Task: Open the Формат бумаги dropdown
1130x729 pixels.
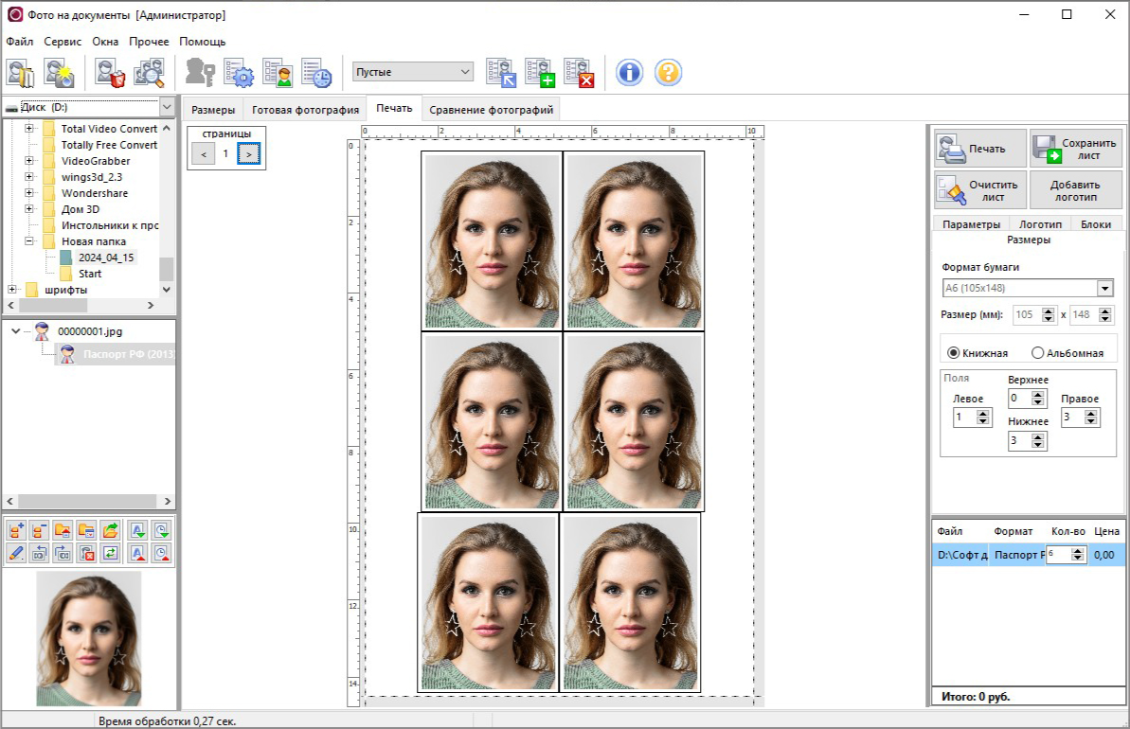Action: point(1104,288)
